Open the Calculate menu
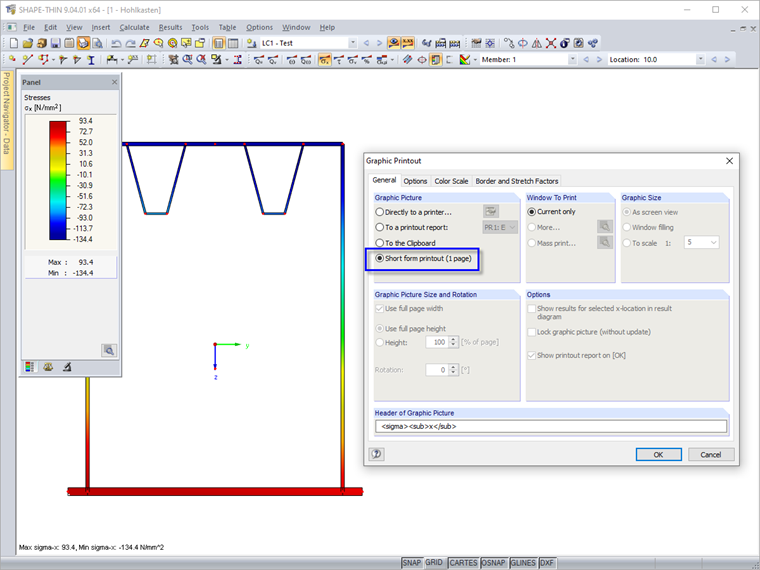The height and width of the screenshot is (570, 760). point(134,27)
